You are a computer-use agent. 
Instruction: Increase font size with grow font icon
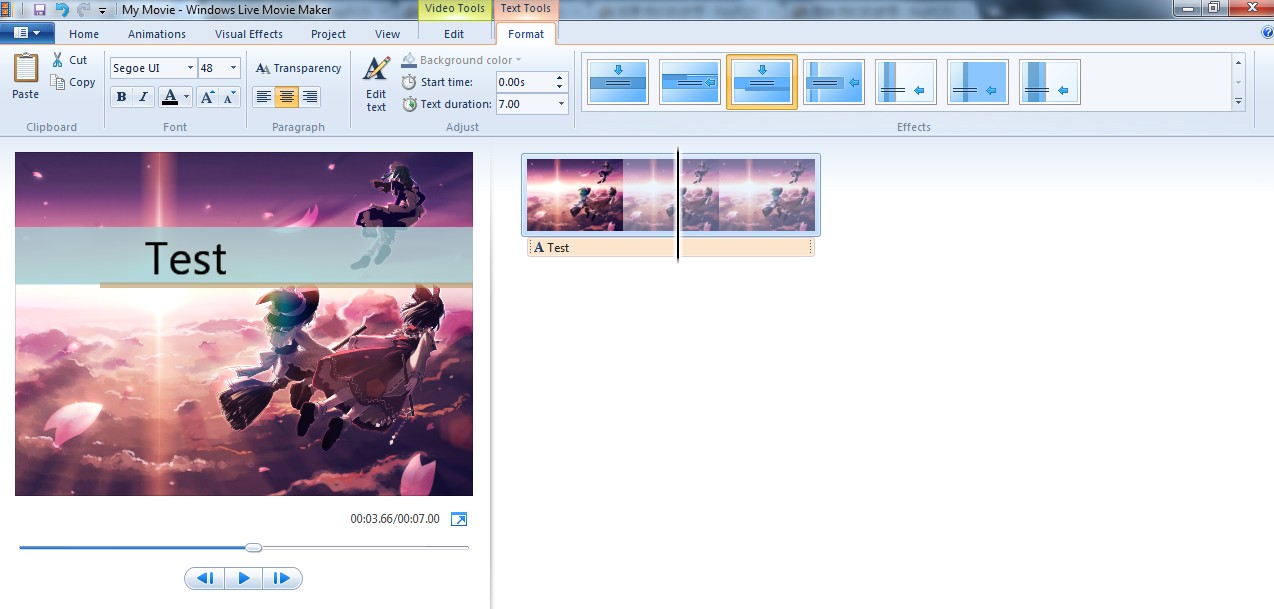[x=207, y=97]
